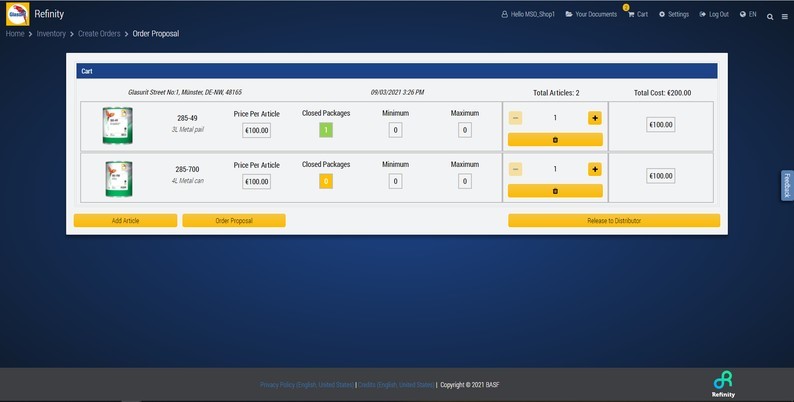
Task: Click green closed packages badge for 285-49
Action: click(326, 131)
